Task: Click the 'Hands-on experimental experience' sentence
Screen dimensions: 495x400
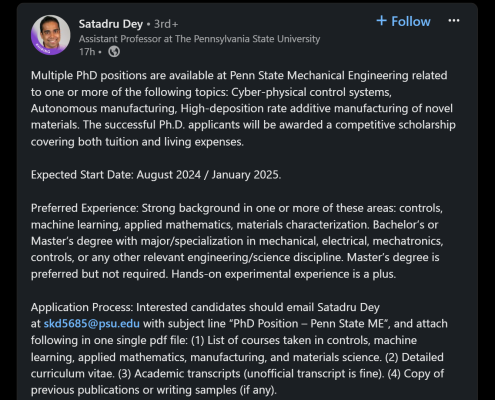Action: click(284, 274)
